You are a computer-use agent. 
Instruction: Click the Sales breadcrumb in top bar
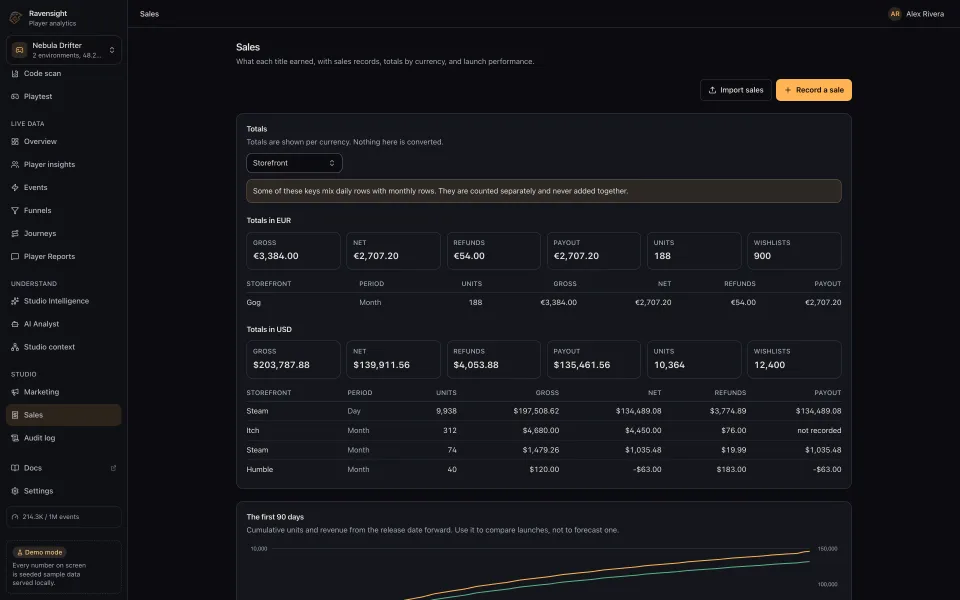click(149, 13)
